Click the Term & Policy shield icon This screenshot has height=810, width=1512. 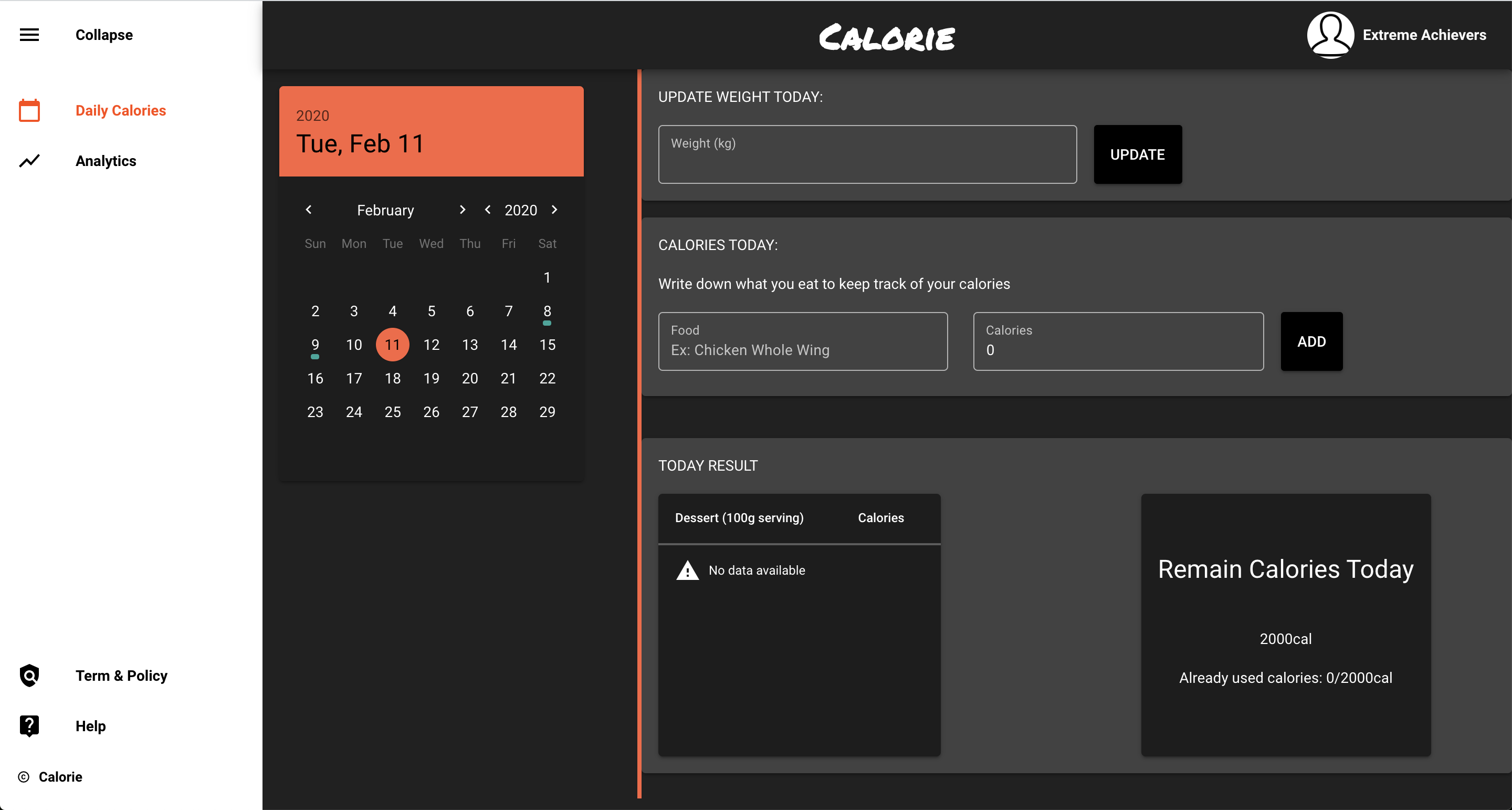click(29, 676)
